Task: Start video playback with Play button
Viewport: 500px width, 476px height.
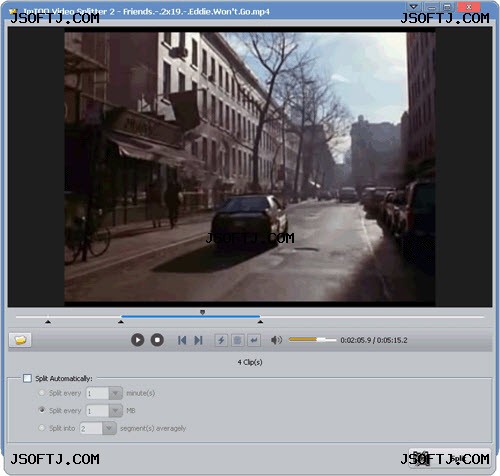Action: pyautogui.click(x=137, y=340)
